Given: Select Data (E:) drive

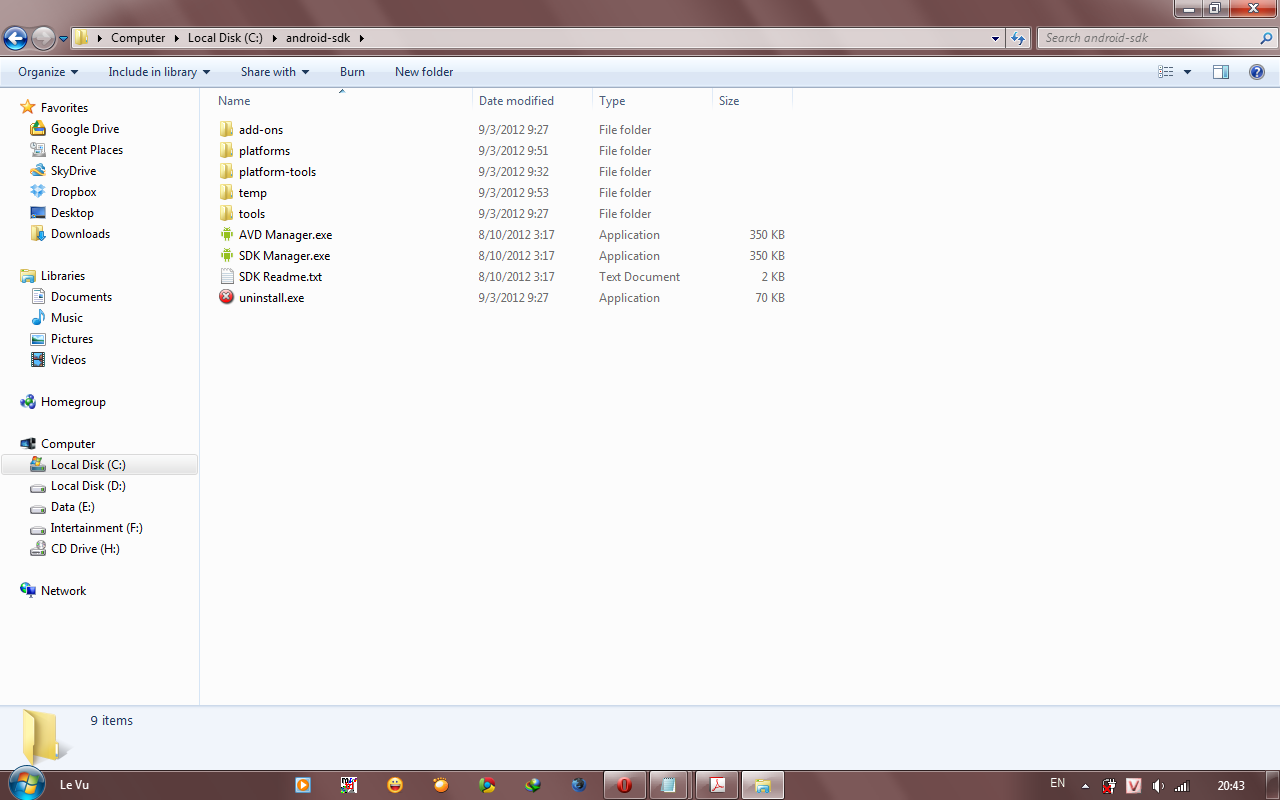Looking at the screenshot, I should coord(73,507).
